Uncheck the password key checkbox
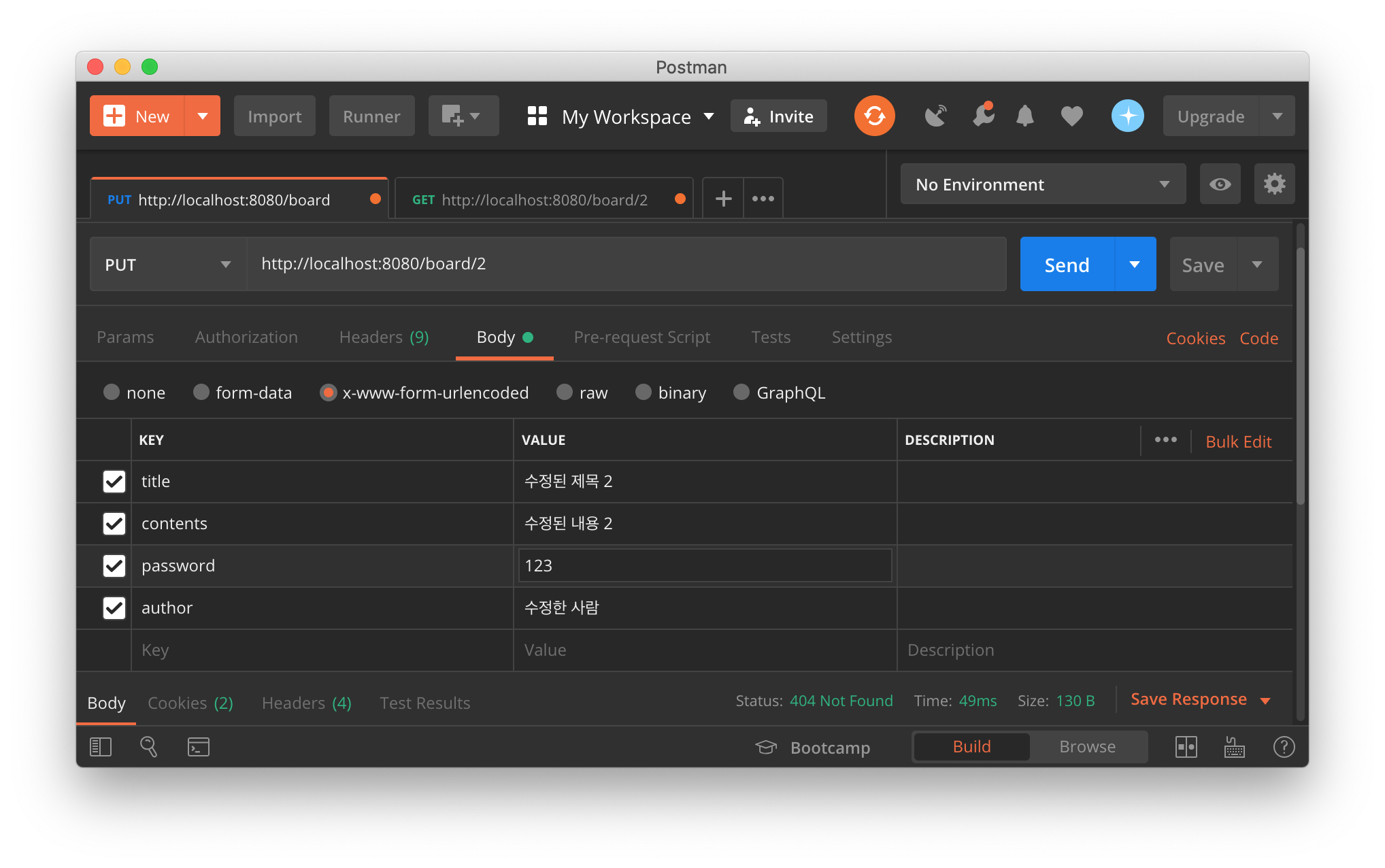Image resolution: width=1385 pixels, height=868 pixels. [x=114, y=566]
